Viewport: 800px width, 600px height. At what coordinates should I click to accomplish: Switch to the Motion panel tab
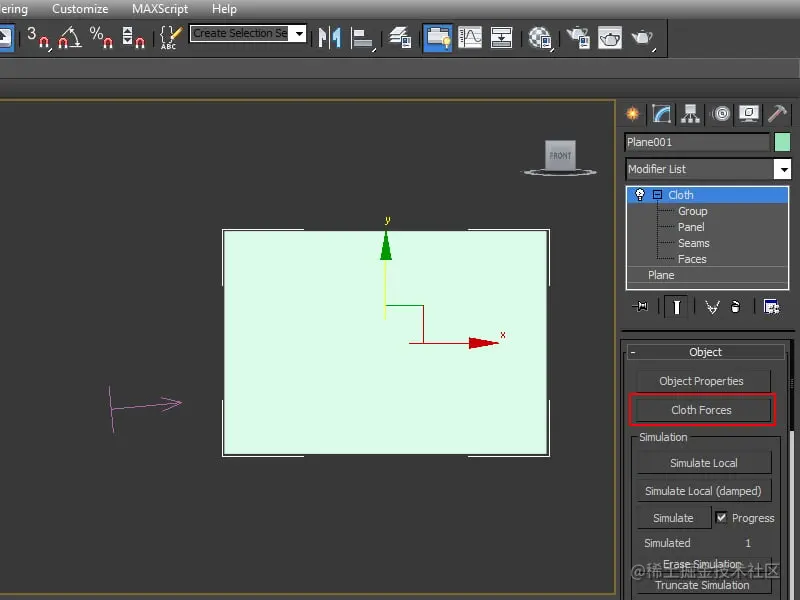point(721,113)
